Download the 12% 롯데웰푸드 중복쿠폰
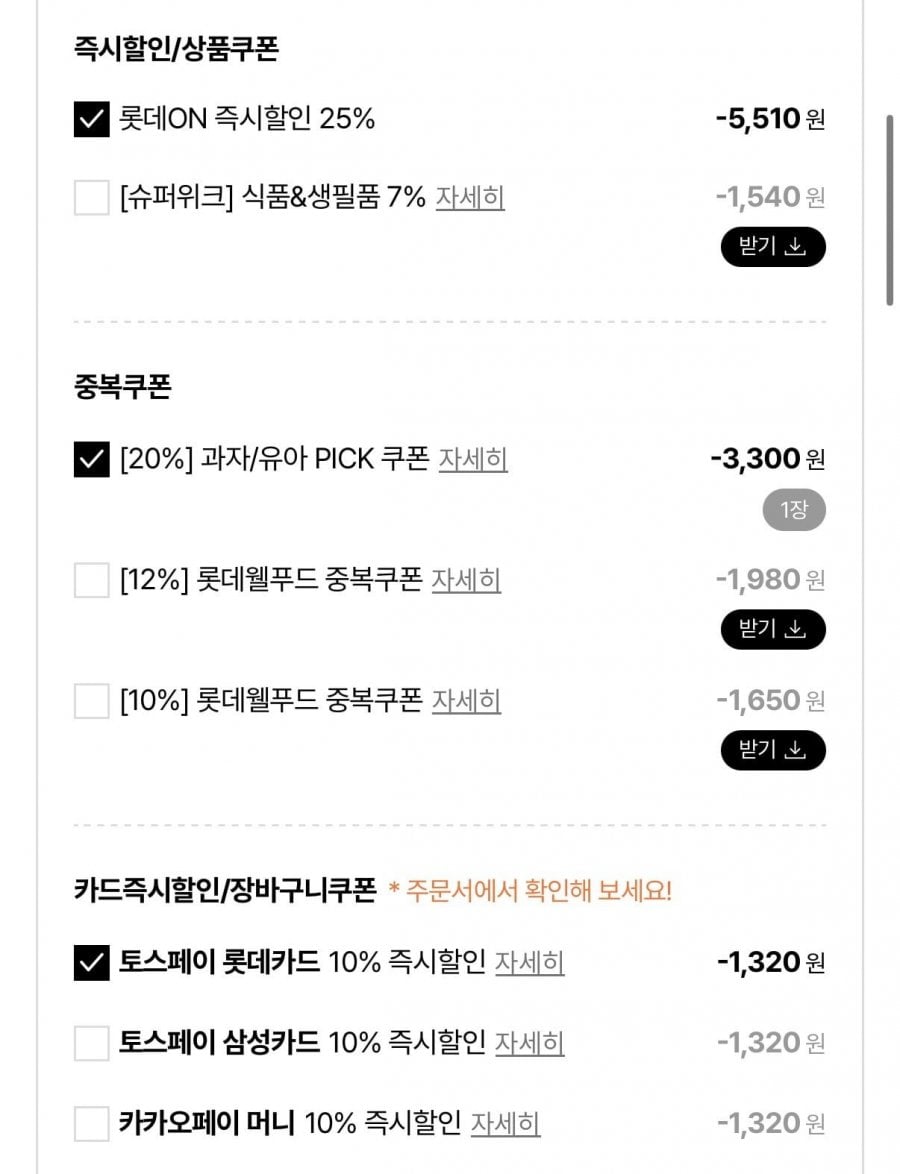 coord(772,629)
